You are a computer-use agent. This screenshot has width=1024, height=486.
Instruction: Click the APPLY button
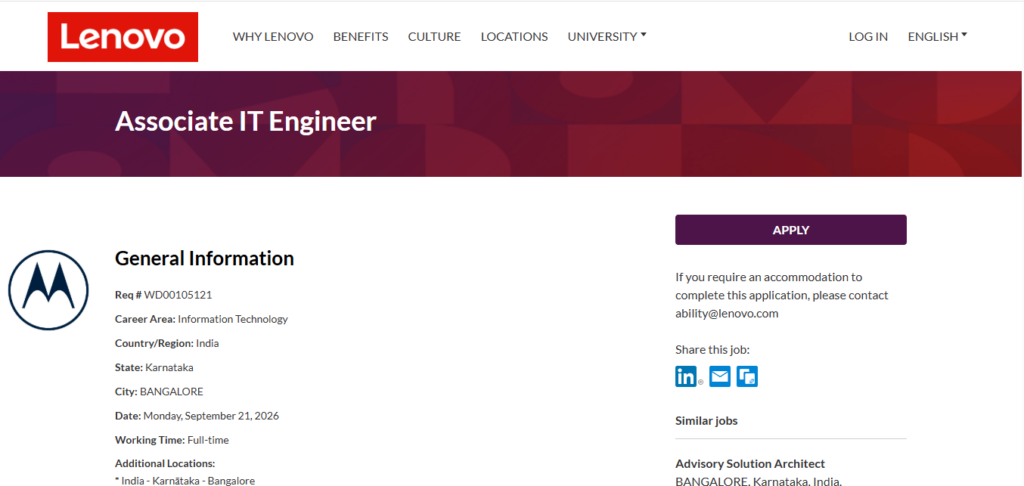pyautogui.click(x=791, y=230)
